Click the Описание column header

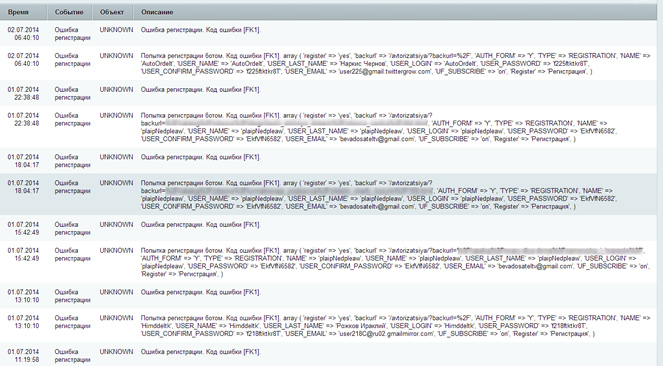pos(157,12)
